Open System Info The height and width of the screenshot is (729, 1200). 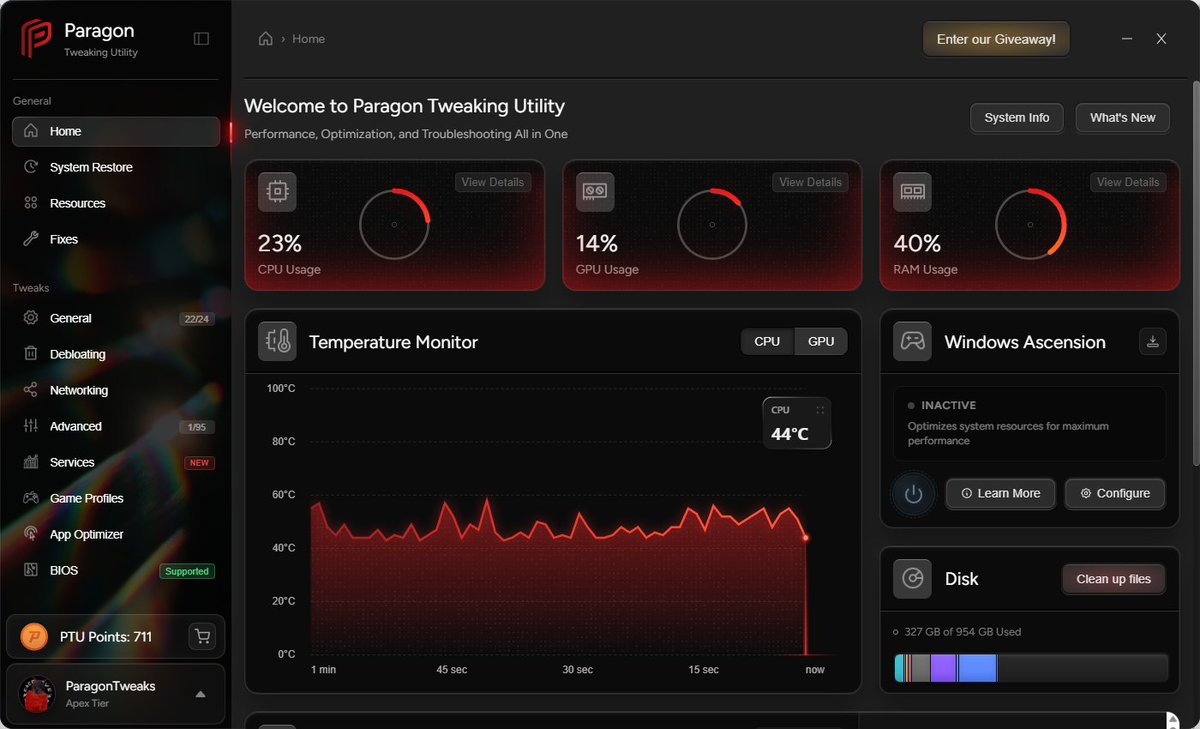(x=1017, y=118)
